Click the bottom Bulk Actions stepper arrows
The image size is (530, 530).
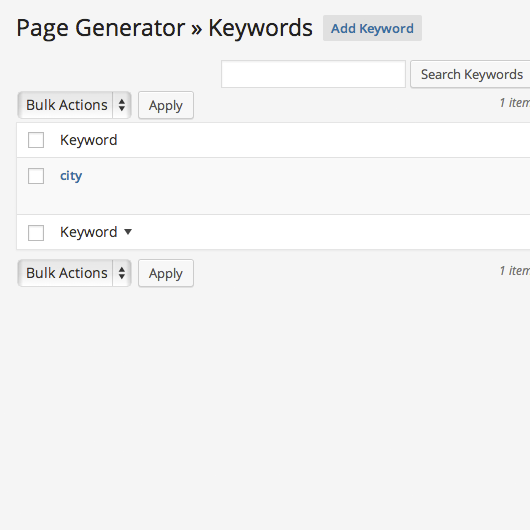[x=122, y=273]
